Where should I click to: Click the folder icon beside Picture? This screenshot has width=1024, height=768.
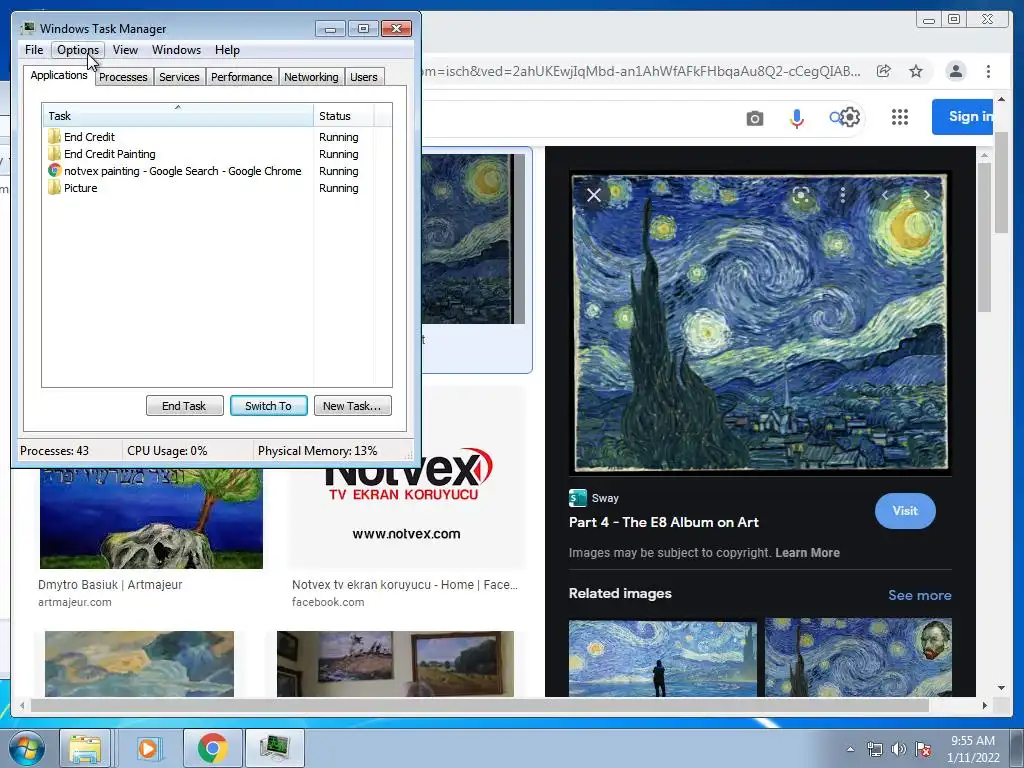pyautogui.click(x=54, y=187)
